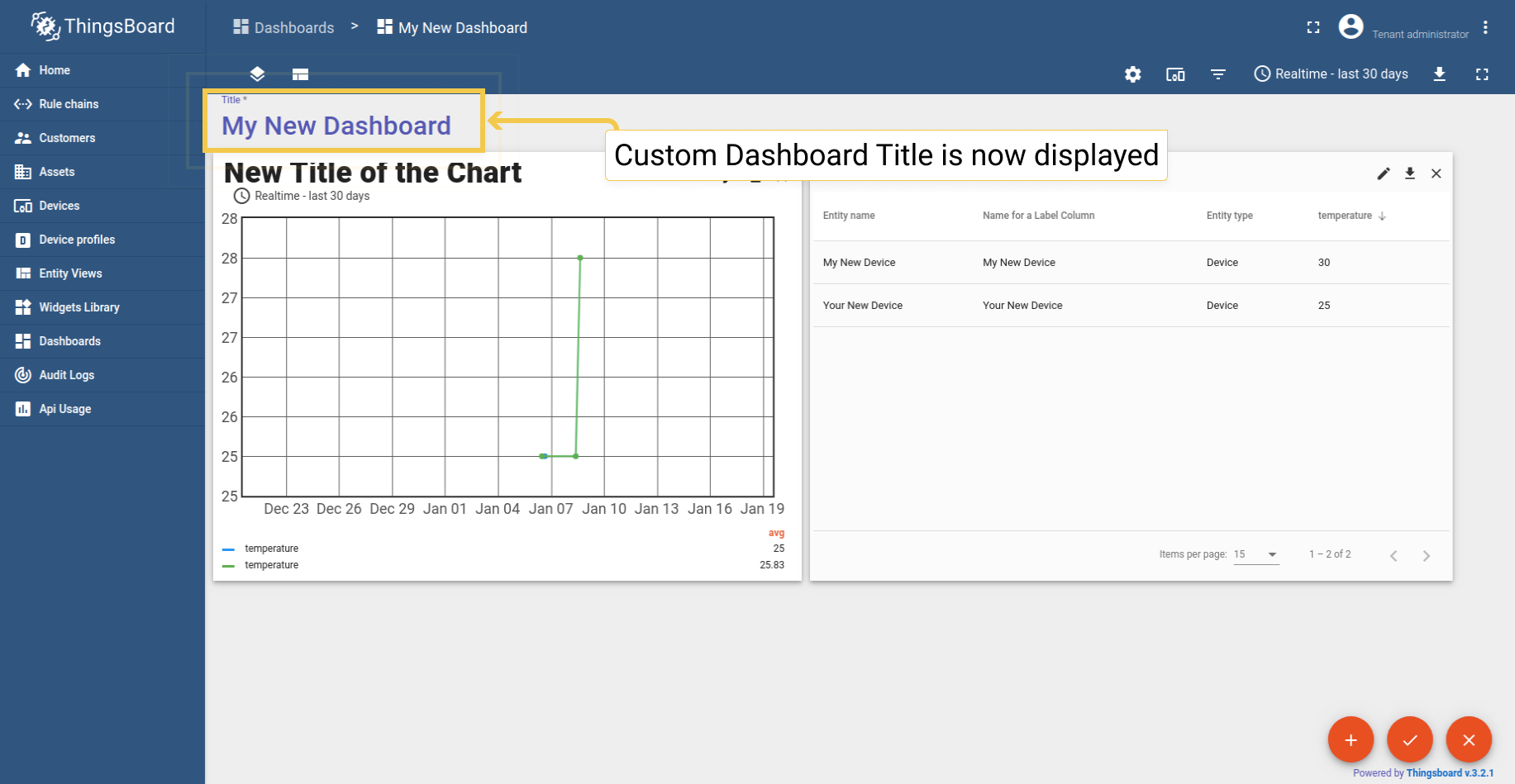
Task: Select Your New Device table row
Action: coord(1131,306)
